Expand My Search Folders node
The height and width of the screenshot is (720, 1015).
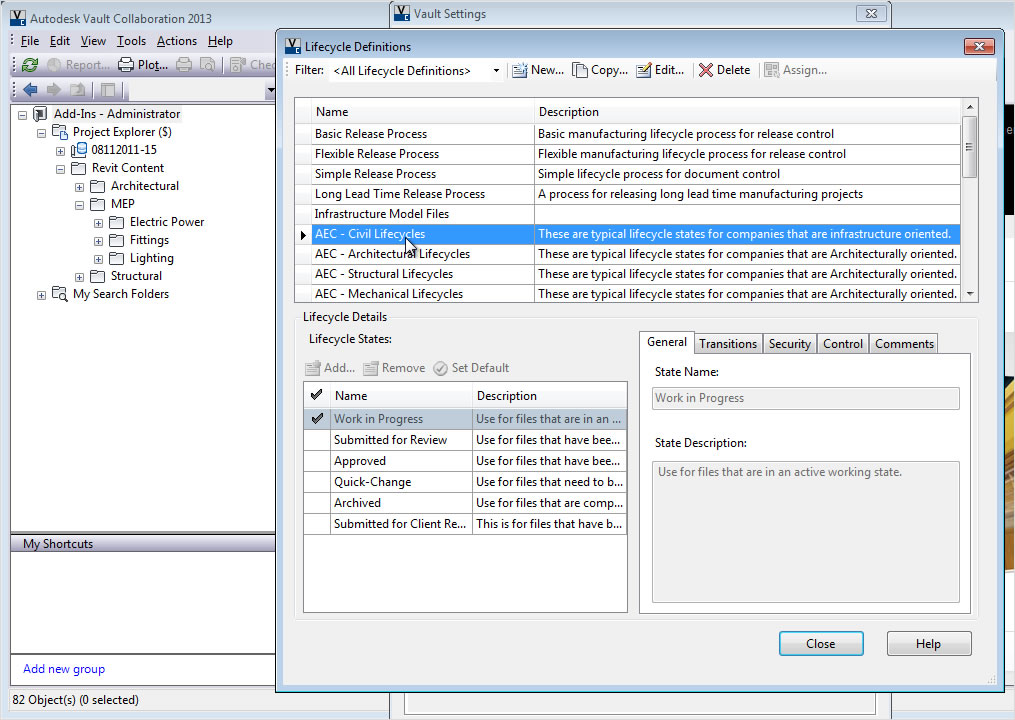(41, 295)
